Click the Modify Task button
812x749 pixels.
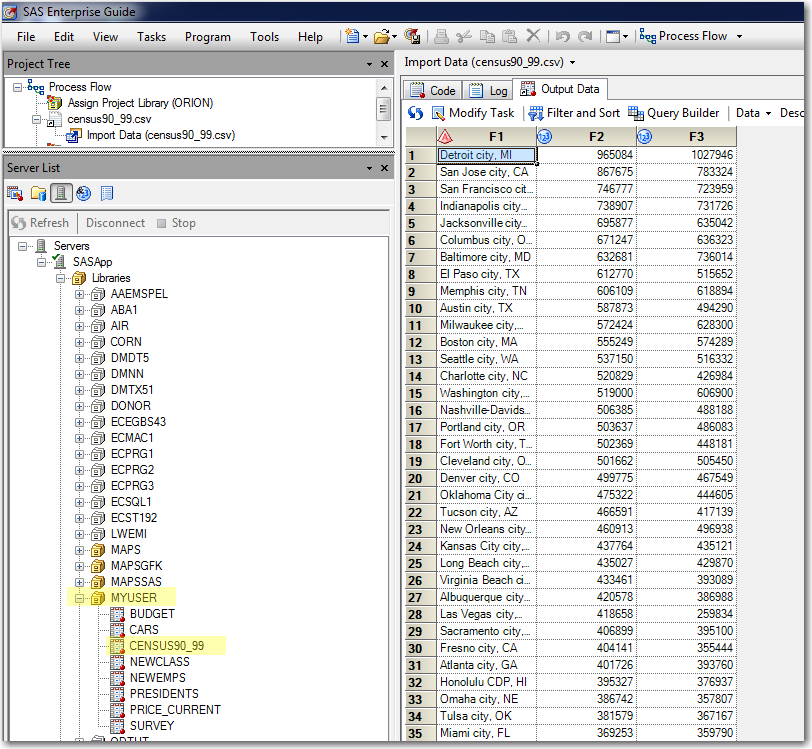pyautogui.click(x=473, y=113)
